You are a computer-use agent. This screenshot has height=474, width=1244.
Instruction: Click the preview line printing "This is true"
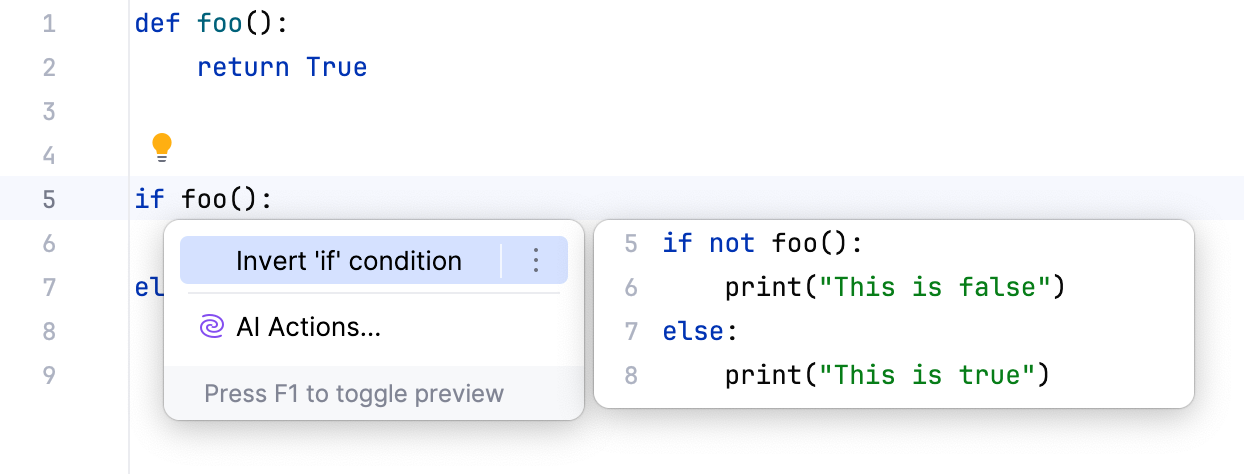pos(888,375)
